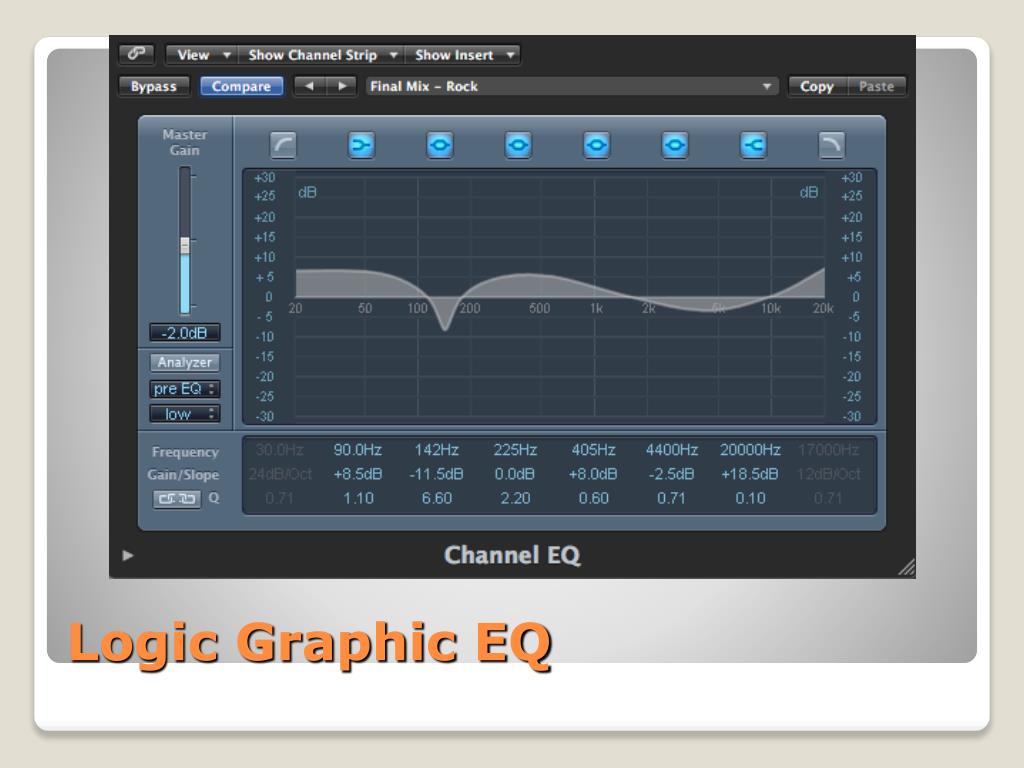This screenshot has height=768, width=1024.
Task: Expand the disclosure triangle beside Channel EQ
Action: click(128, 556)
